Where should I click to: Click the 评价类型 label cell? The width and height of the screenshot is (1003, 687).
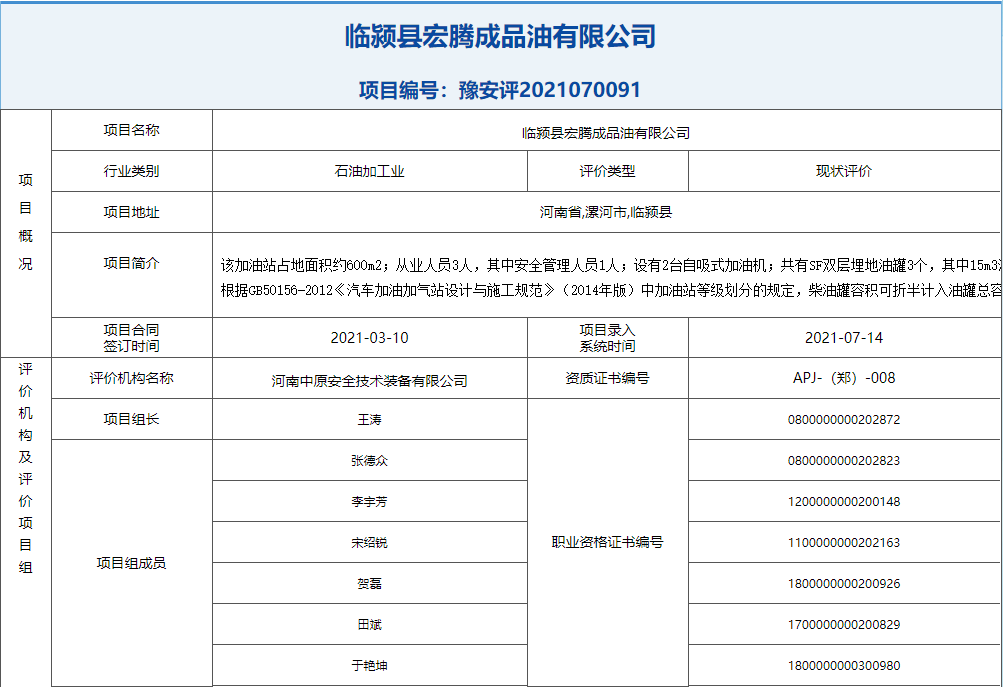point(607,171)
